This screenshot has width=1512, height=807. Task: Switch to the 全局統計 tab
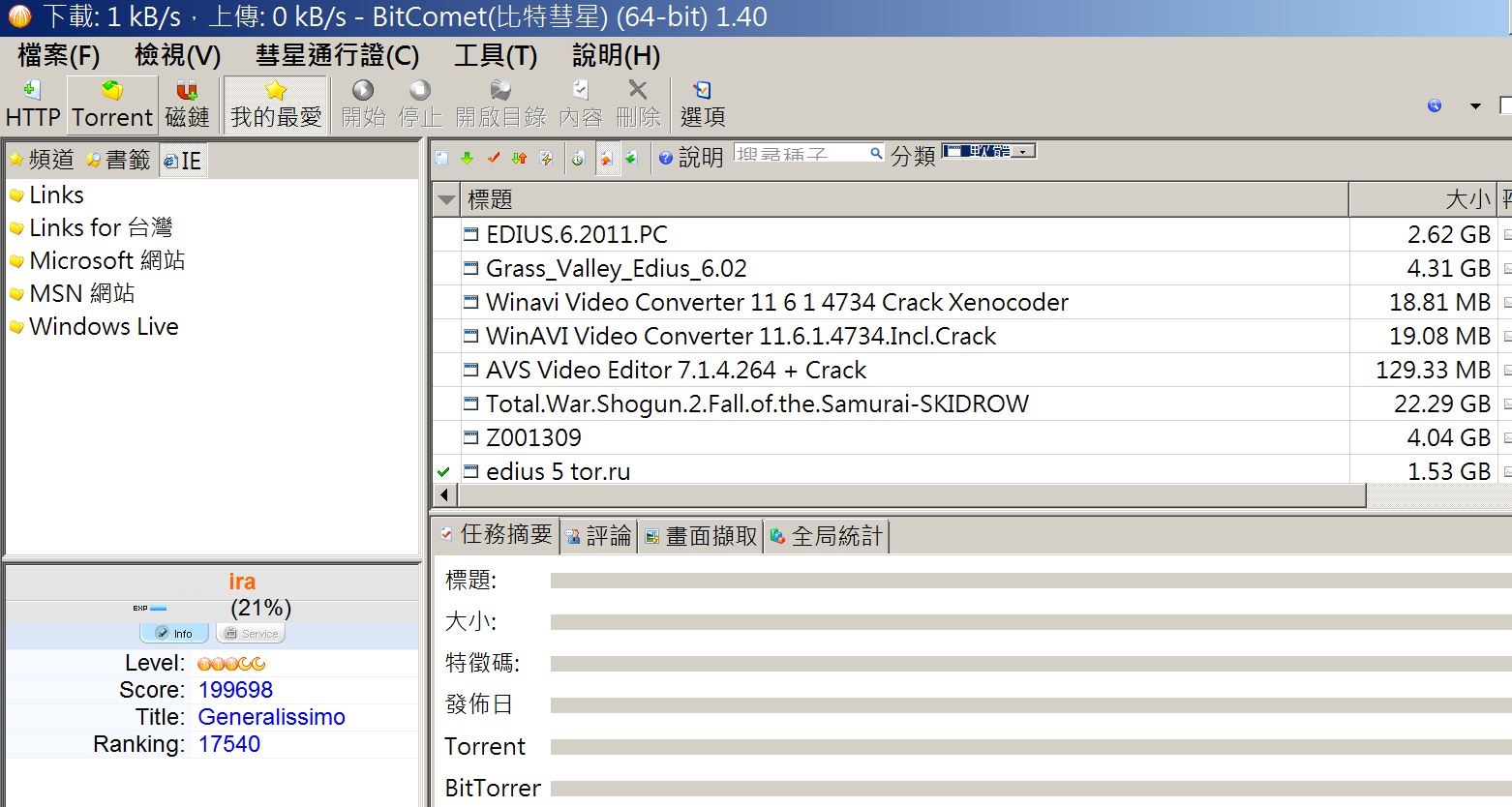(x=827, y=536)
